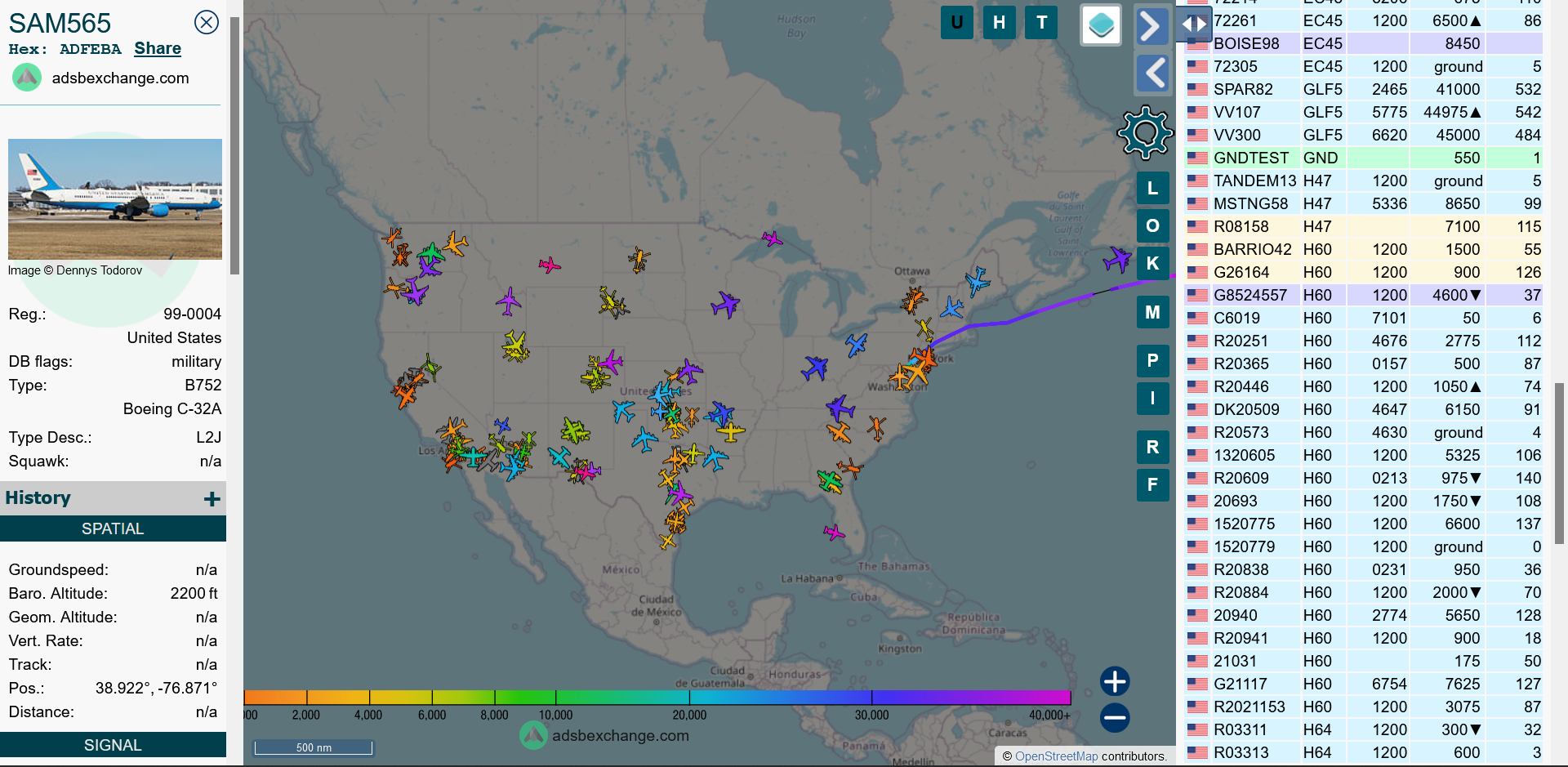1568x767 pixels.
Task: Zoom out with the minus button
Action: [x=1115, y=718]
